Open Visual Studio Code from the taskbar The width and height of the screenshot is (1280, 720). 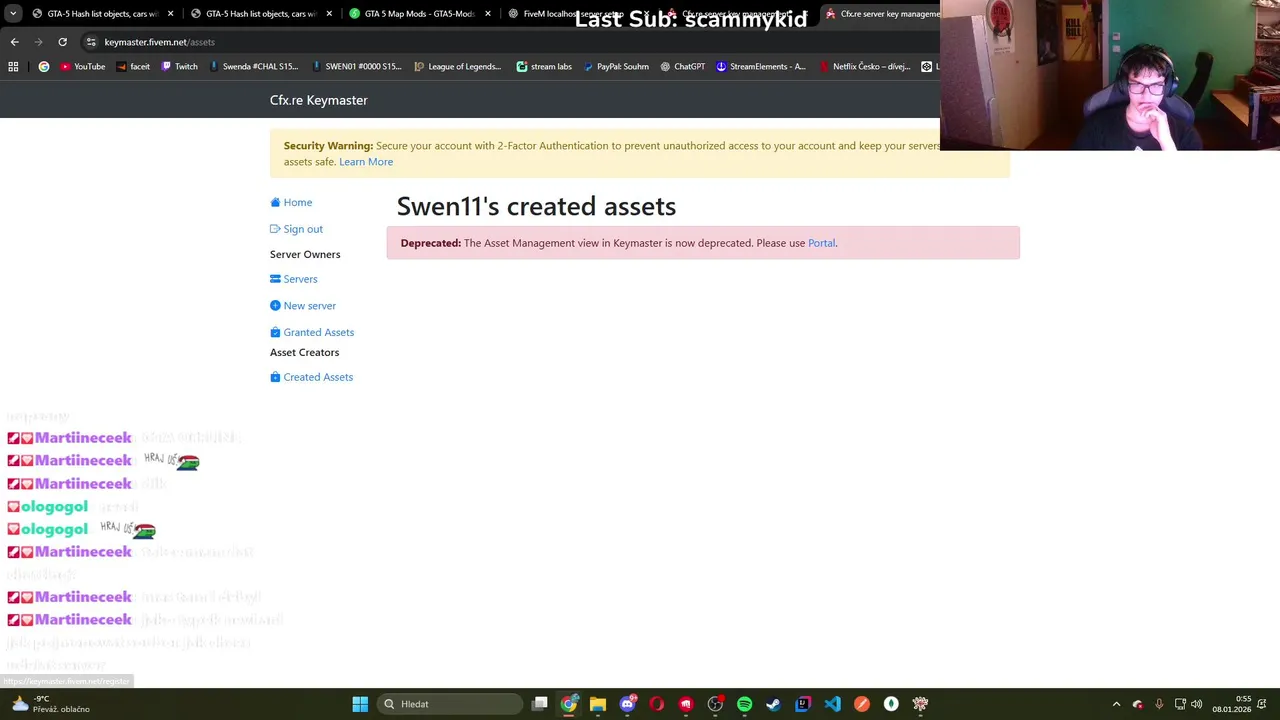pyautogui.click(x=832, y=704)
